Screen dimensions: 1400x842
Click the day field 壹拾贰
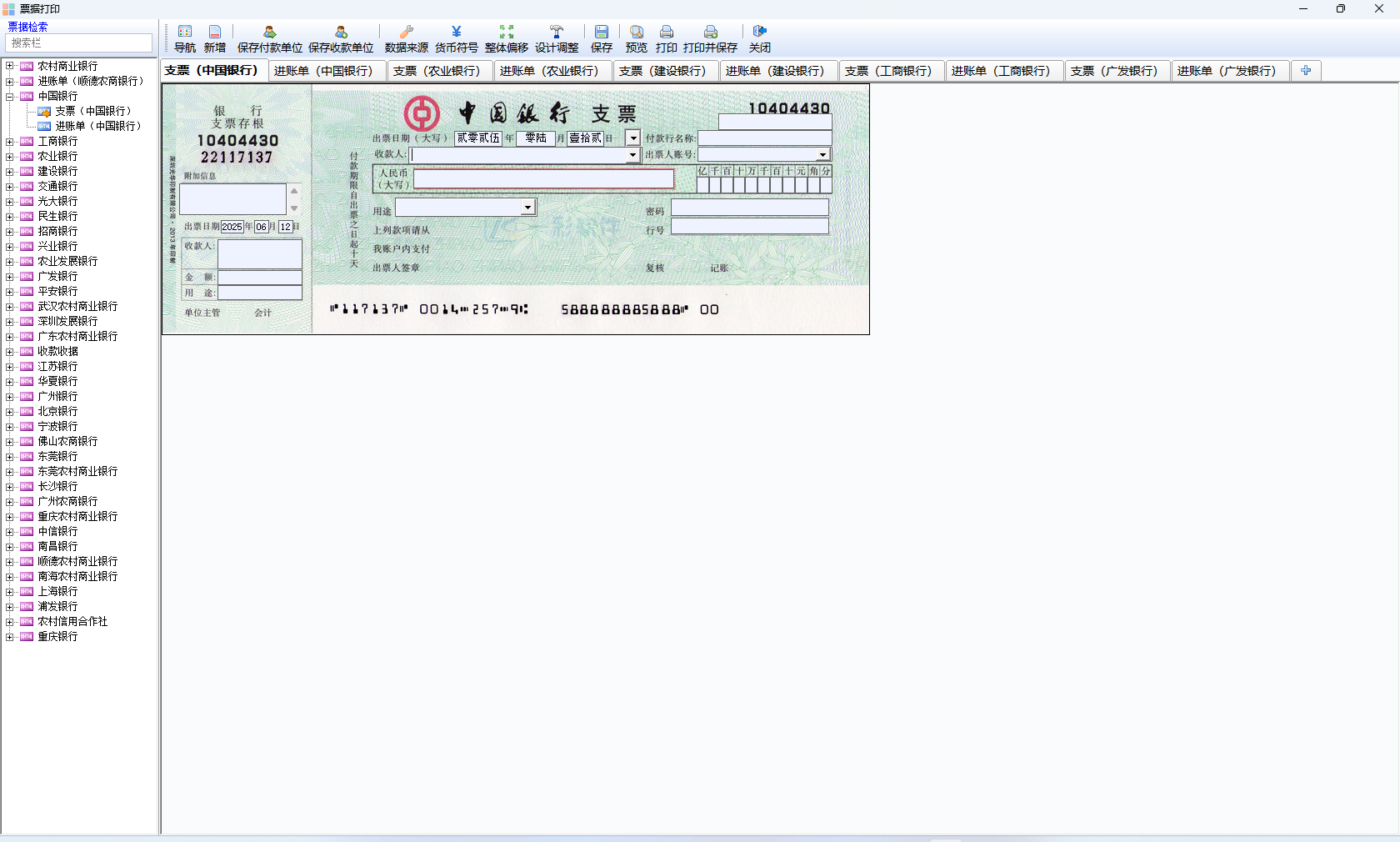pyautogui.click(x=585, y=138)
